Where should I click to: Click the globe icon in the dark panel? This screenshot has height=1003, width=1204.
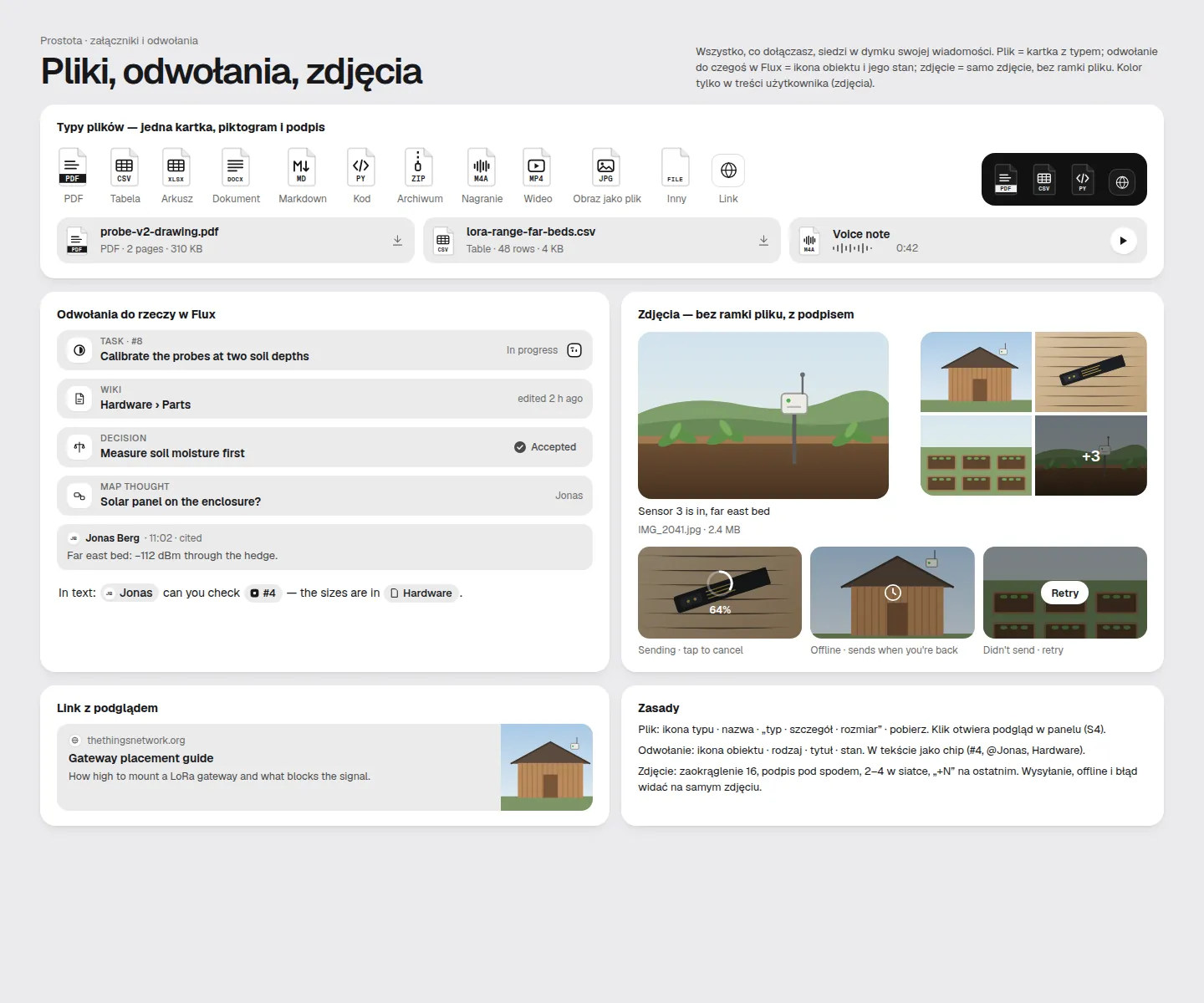coord(1122,181)
